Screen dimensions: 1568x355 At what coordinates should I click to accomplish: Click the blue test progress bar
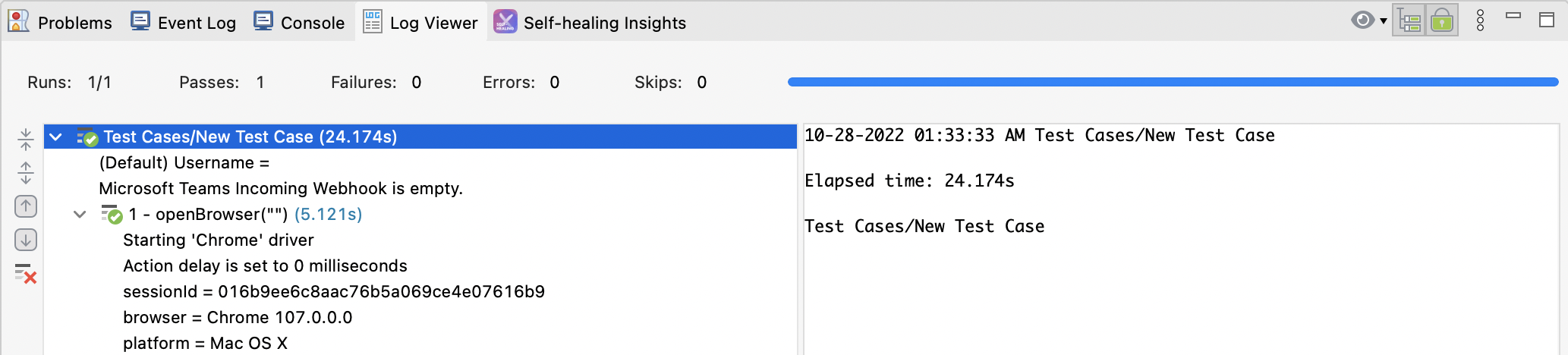[x=1173, y=82]
